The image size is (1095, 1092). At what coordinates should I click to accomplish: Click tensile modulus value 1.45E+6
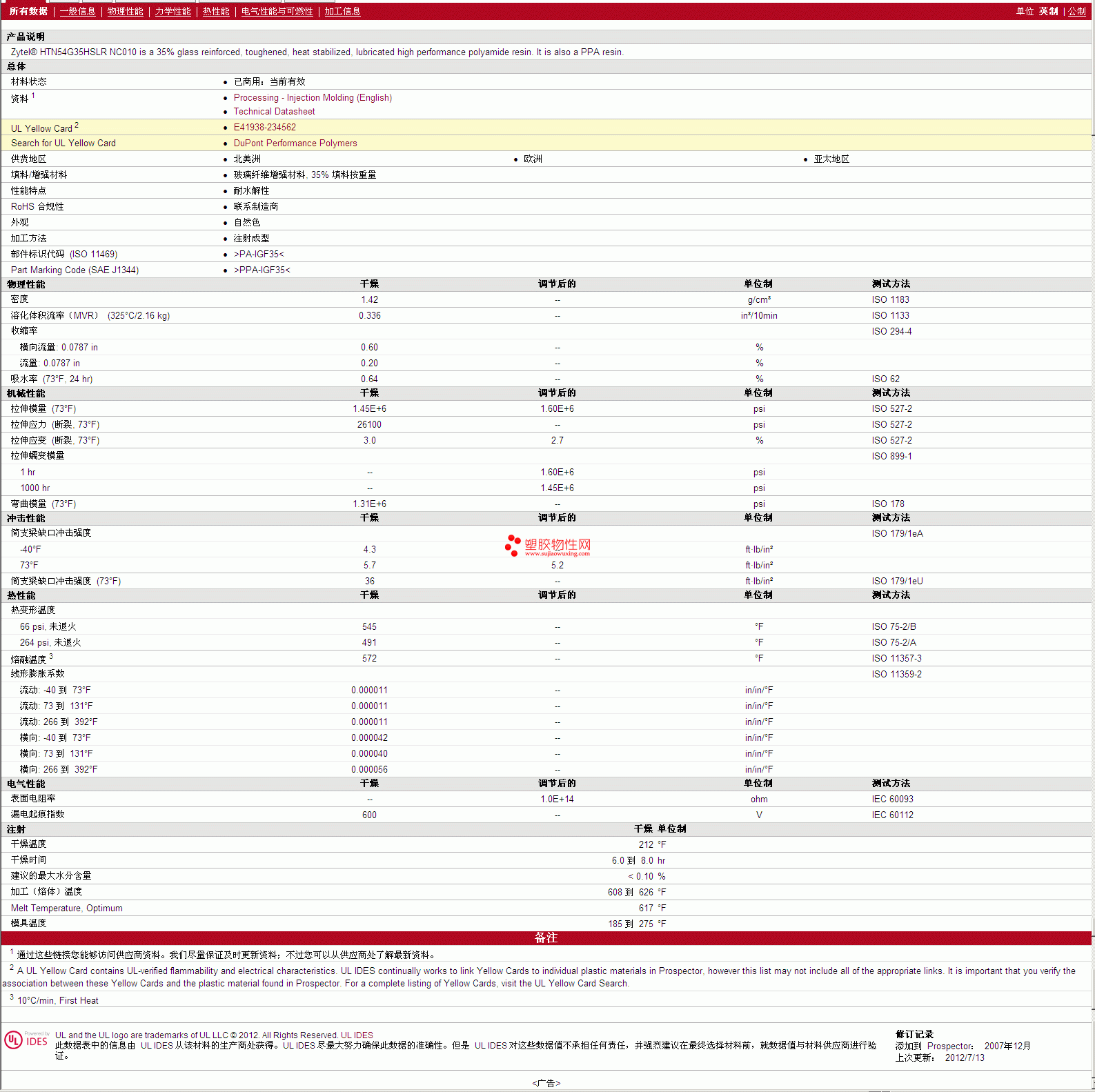tap(369, 409)
